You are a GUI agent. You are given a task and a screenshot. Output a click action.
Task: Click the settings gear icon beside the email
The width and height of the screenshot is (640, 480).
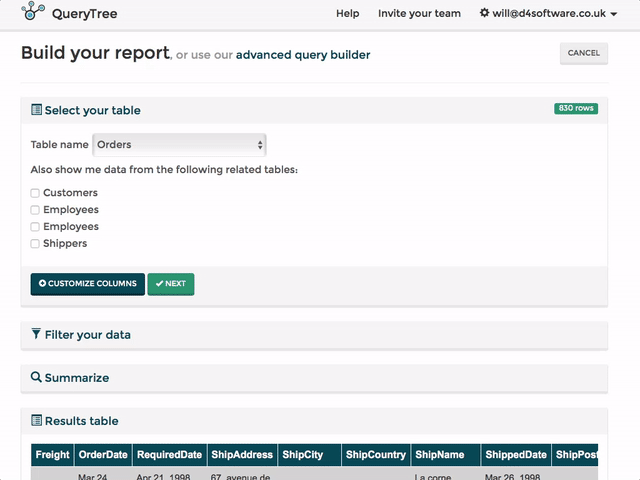484,13
